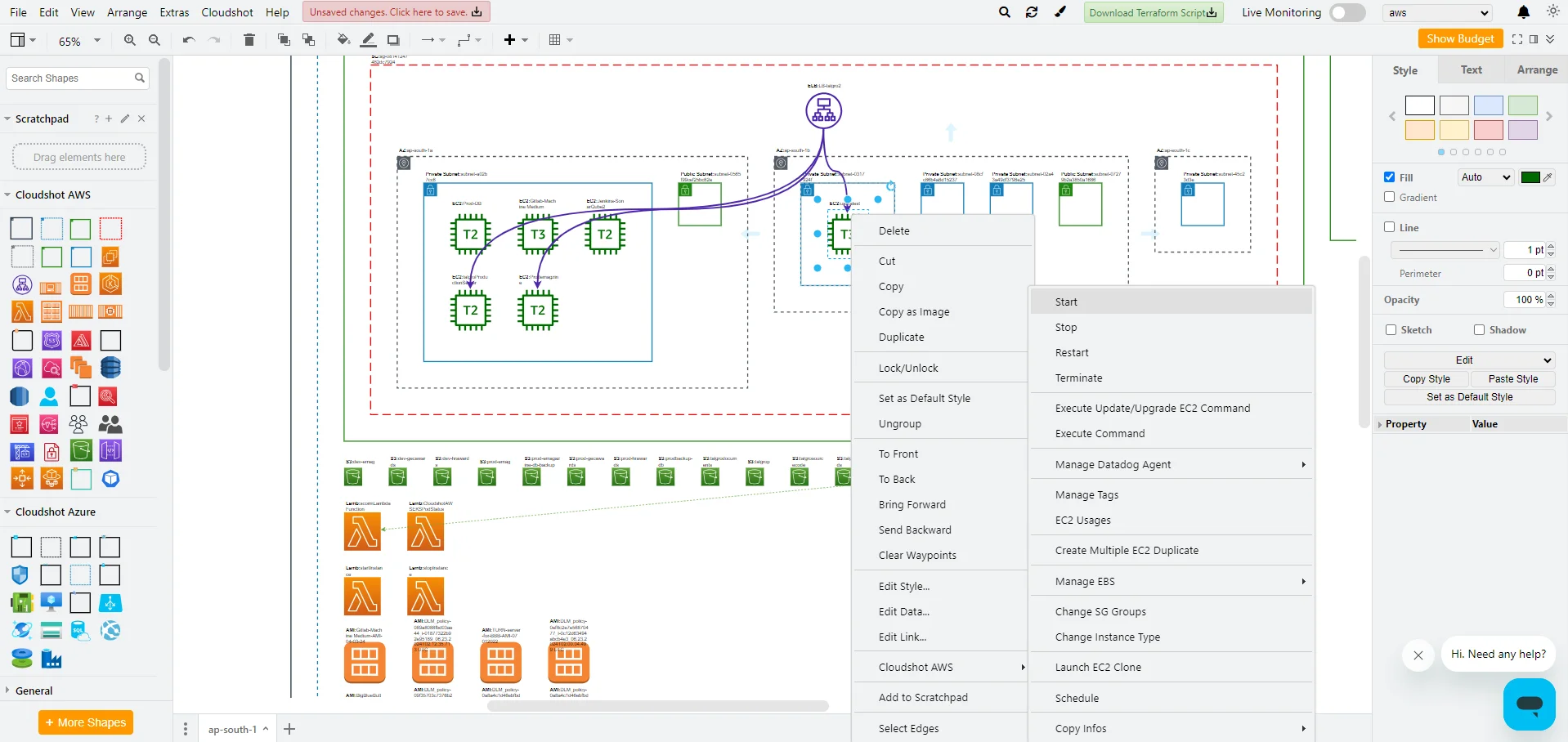Open the ap-south-1 page tab
This screenshot has height=742, width=1568.
coord(237,729)
